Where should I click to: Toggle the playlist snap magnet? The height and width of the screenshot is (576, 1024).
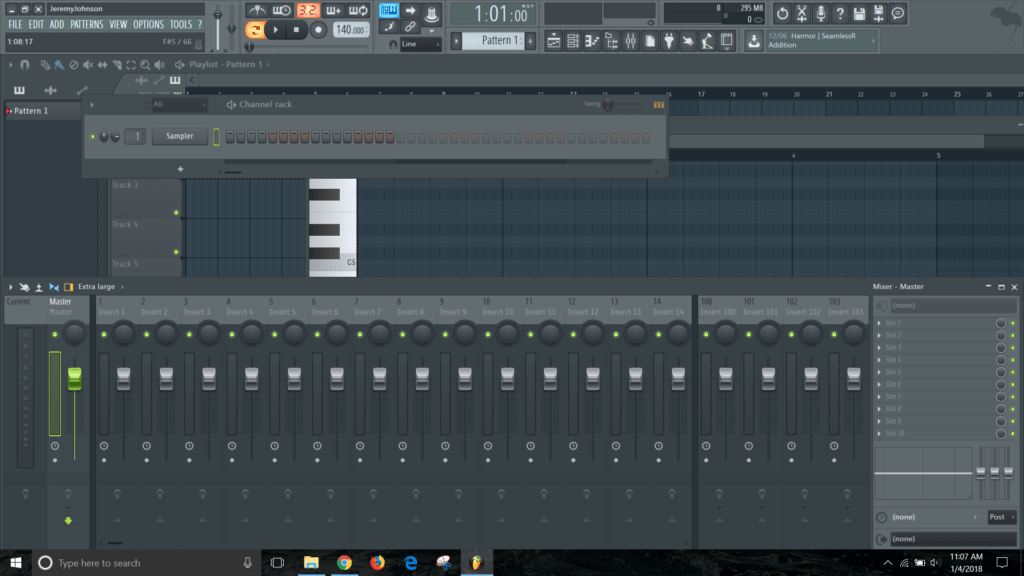[24, 65]
